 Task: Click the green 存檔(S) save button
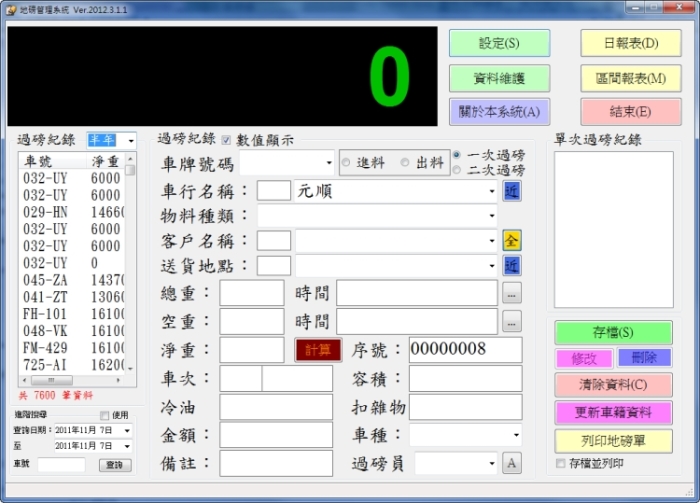click(x=613, y=332)
